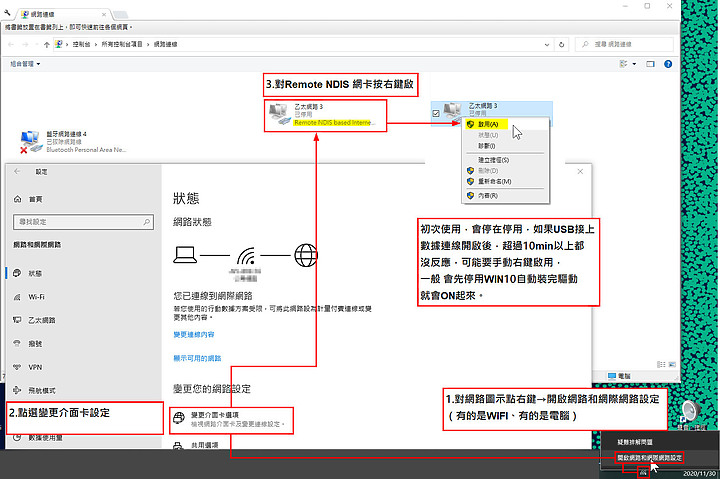Click the refresh button in the address bar
This screenshot has height=479, width=720.
tap(561, 45)
